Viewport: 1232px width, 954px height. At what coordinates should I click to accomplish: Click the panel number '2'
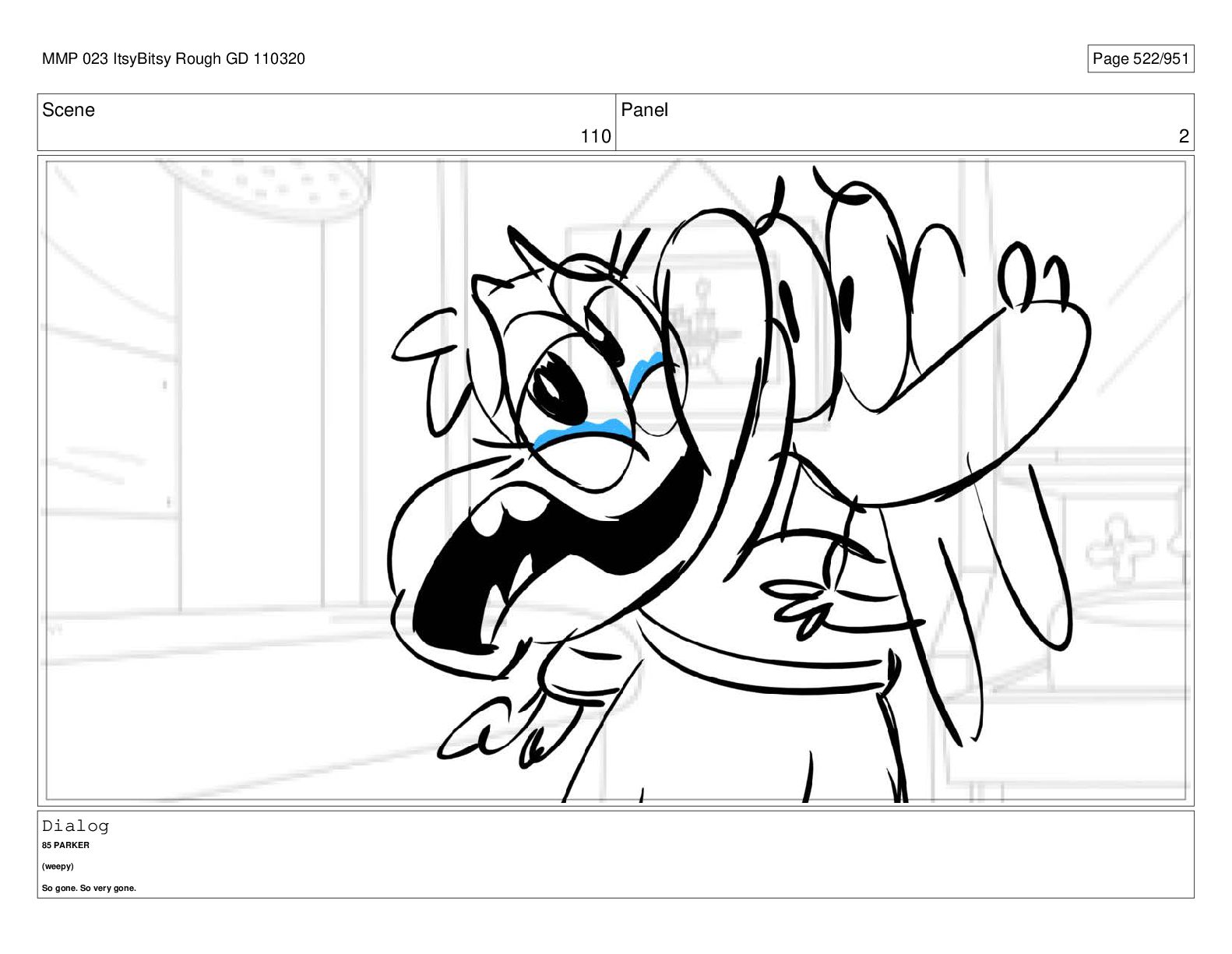[x=1184, y=136]
